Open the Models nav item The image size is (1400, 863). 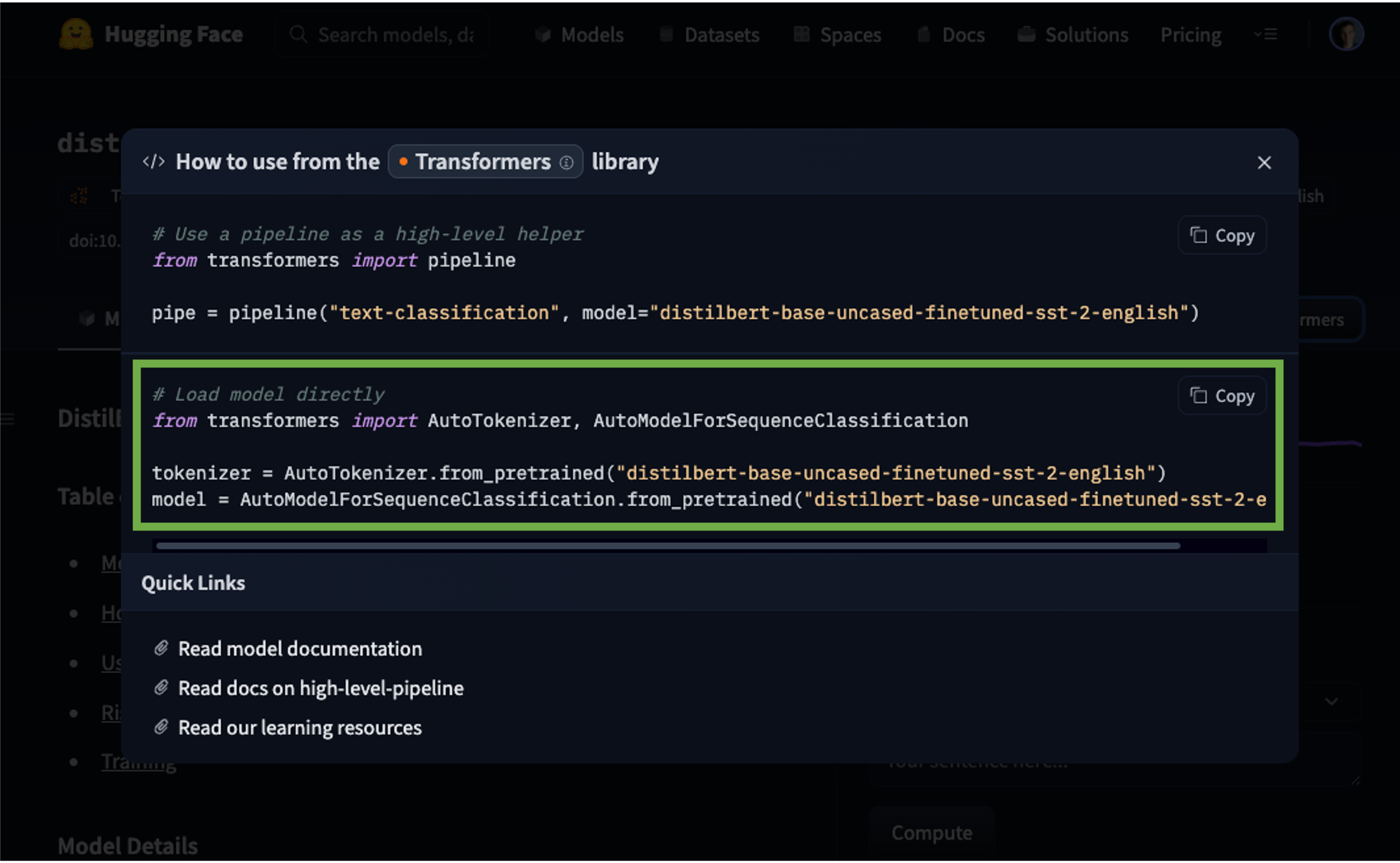click(579, 34)
